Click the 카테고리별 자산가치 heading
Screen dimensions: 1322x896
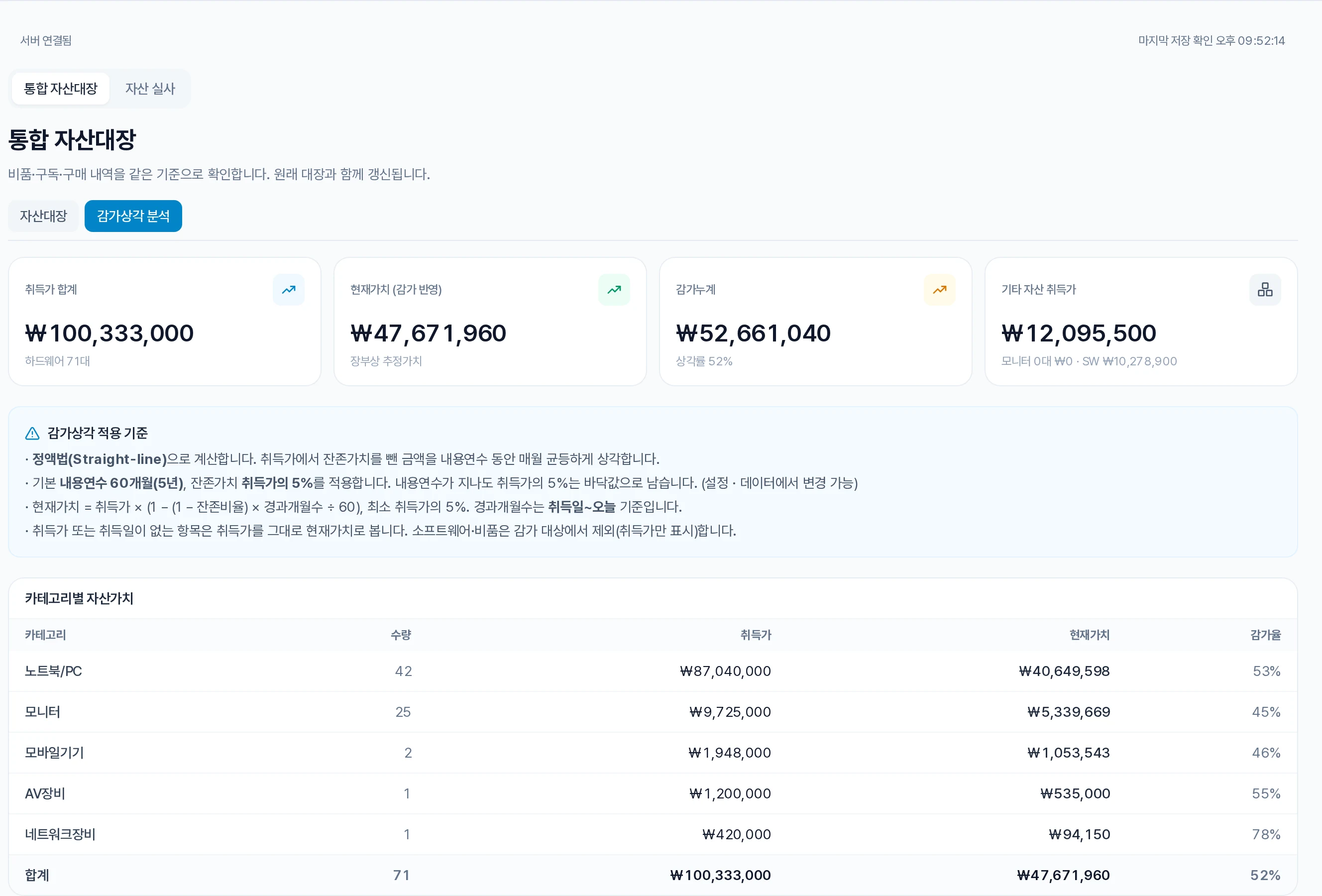[79, 598]
